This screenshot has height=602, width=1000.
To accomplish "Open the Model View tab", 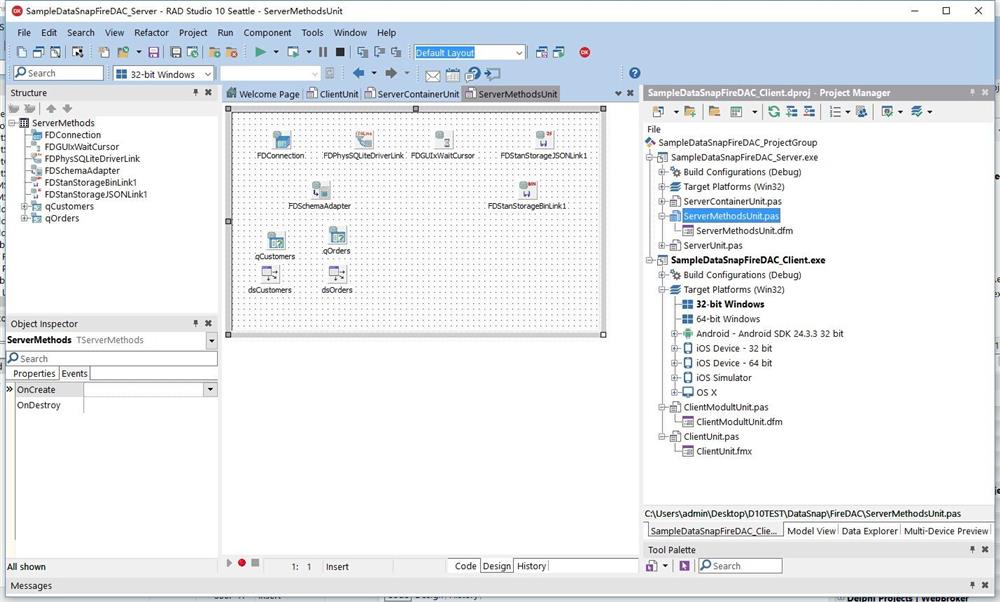I will [x=811, y=531].
